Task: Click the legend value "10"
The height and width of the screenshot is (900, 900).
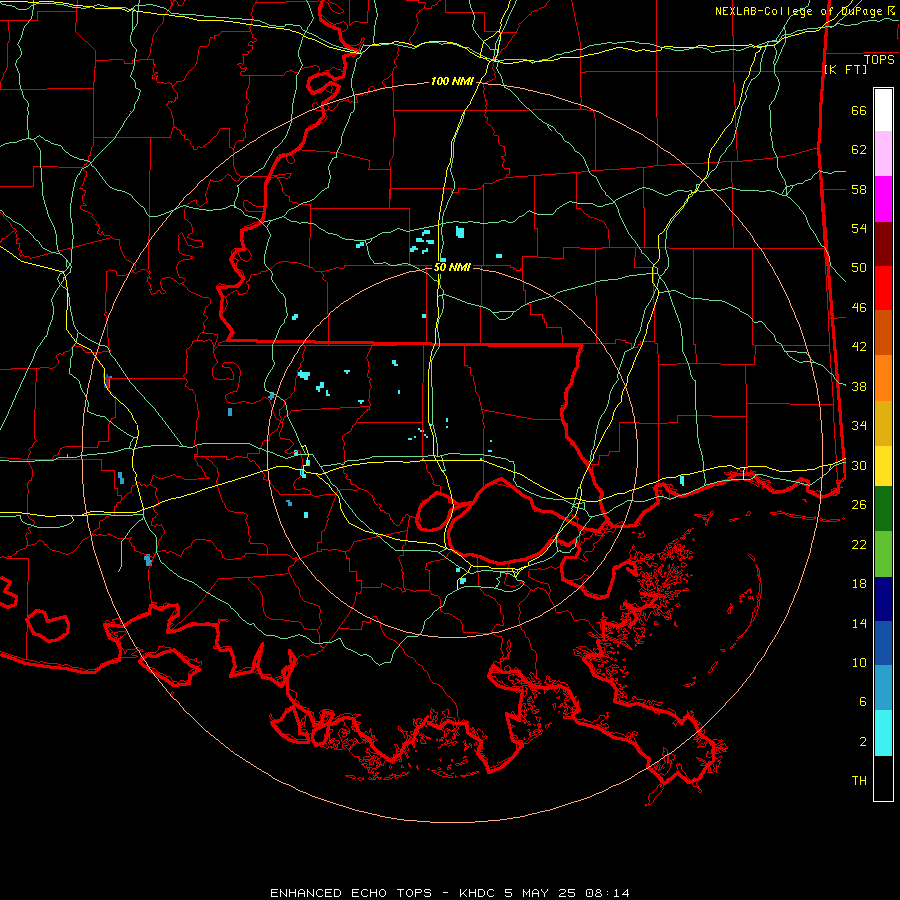Action: pyautogui.click(x=859, y=663)
